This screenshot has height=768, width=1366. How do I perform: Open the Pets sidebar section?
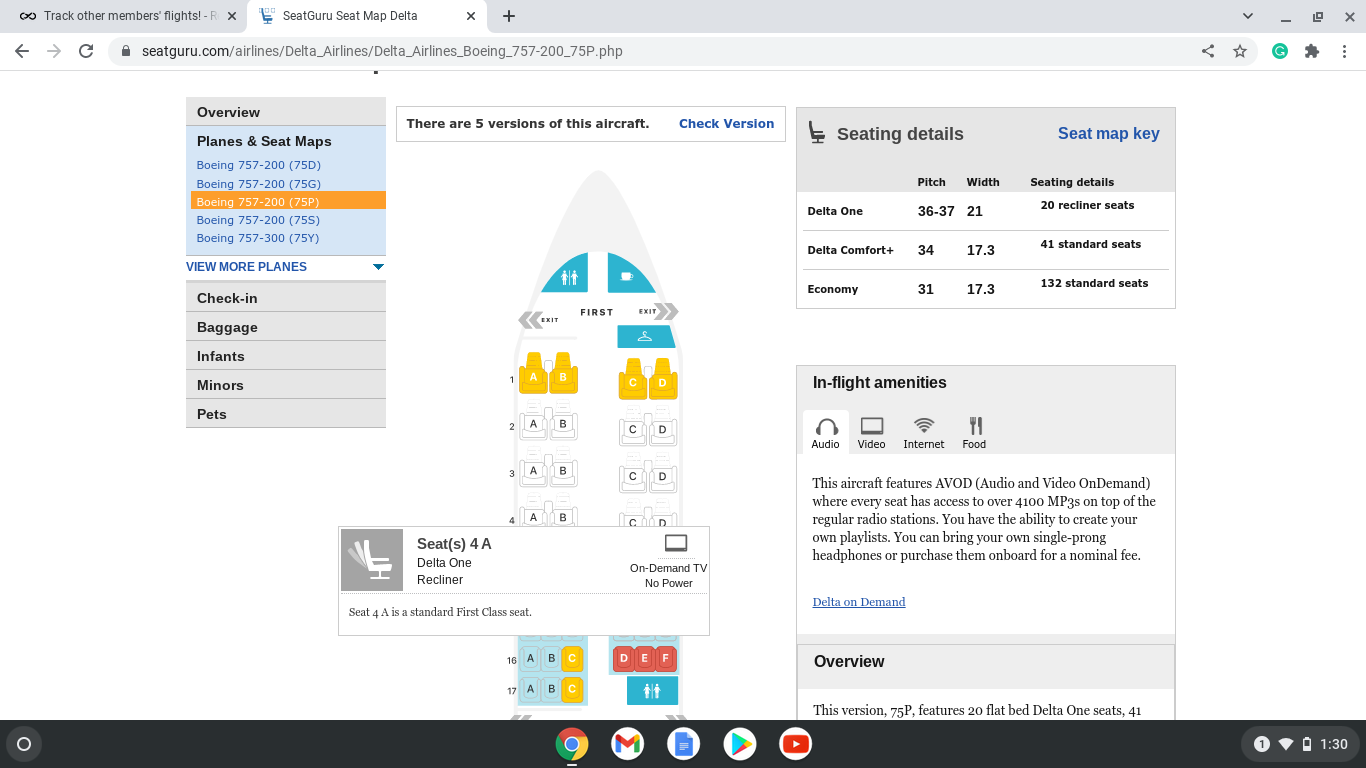(x=286, y=414)
